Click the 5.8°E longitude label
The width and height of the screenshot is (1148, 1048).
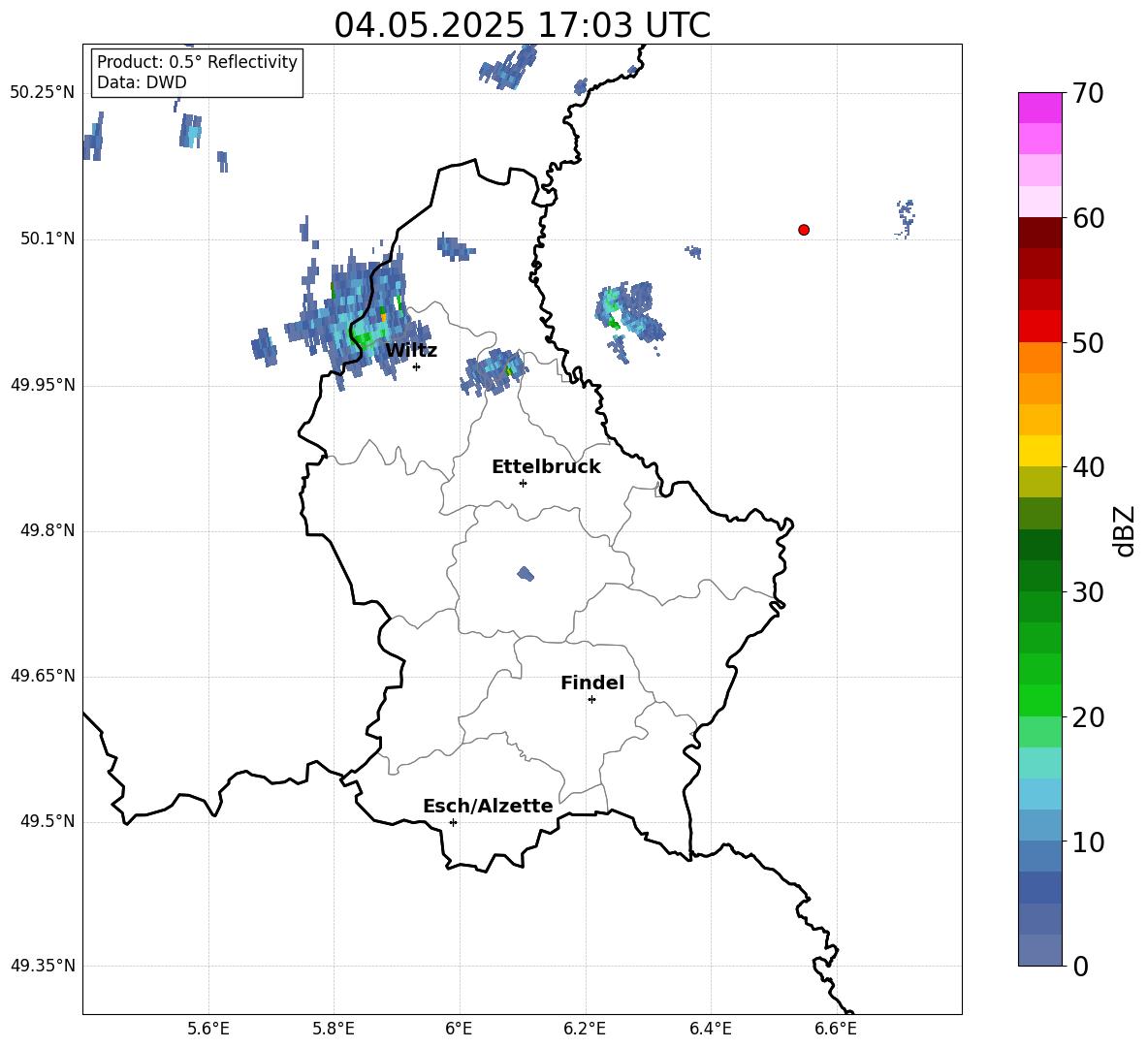click(334, 1029)
